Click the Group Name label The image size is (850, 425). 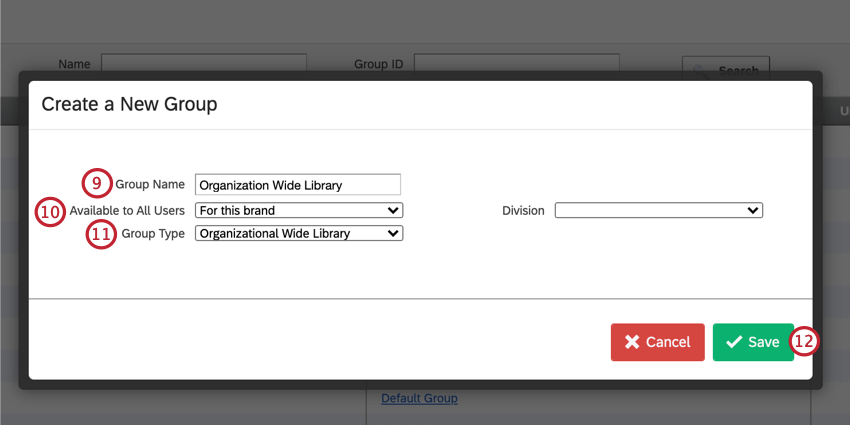click(150, 184)
